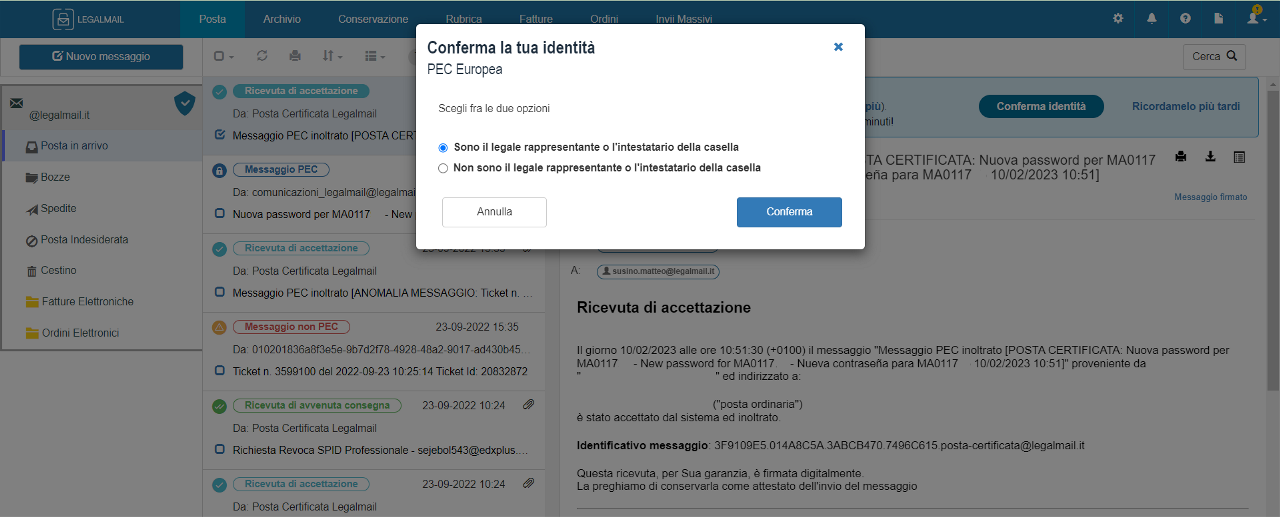Open the Fatture Elettroniche folder
Viewport: 1280px width, 517px height.
(87, 302)
